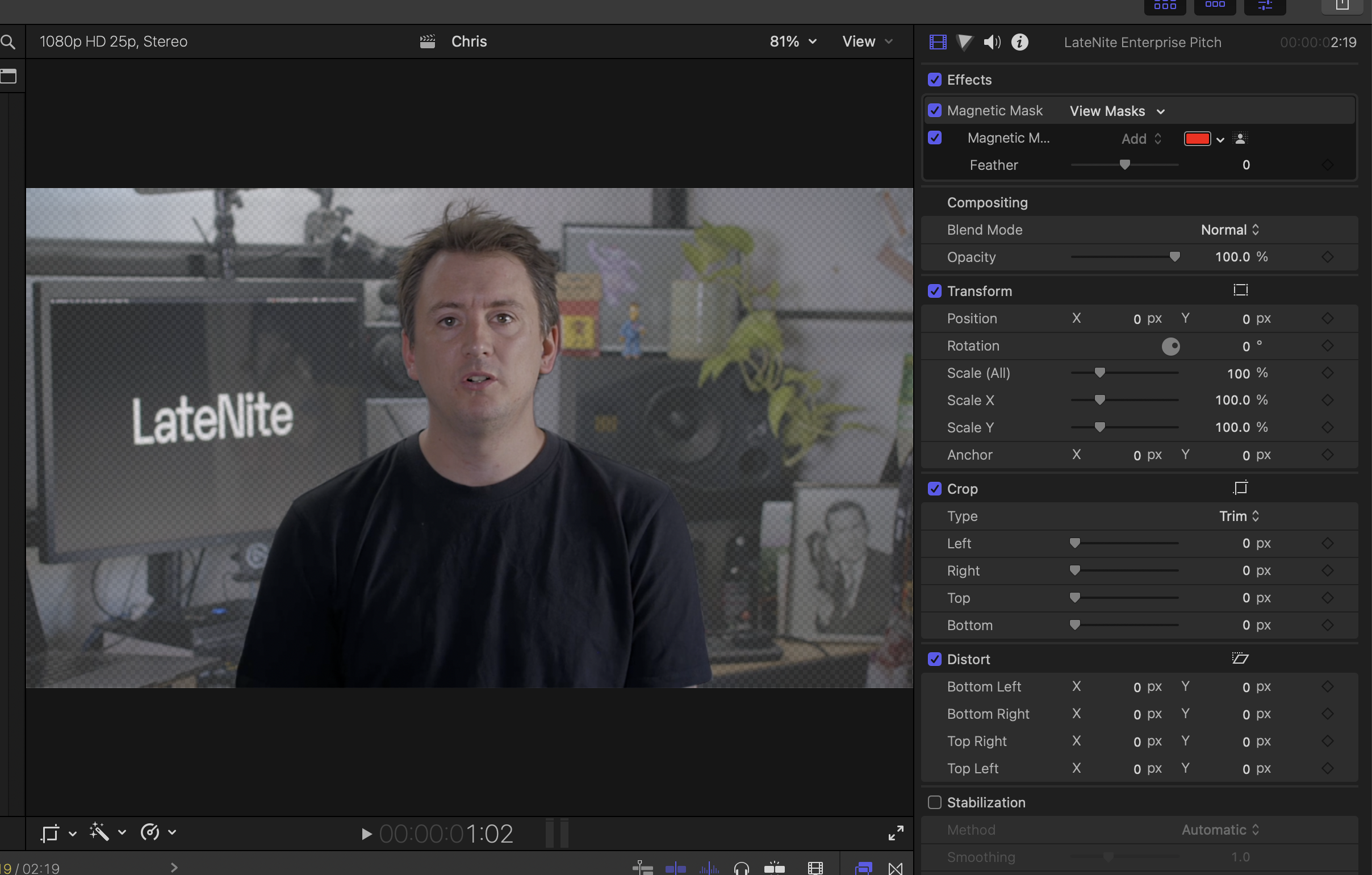Disable the Magnetic Mask effect checkbox
This screenshot has width=1372, height=875.
click(x=934, y=111)
